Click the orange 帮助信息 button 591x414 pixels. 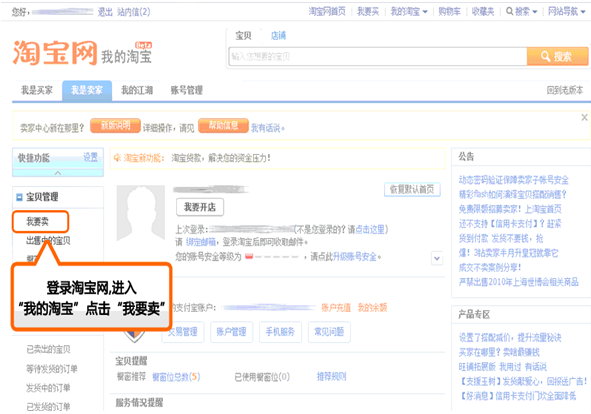(x=224, y=126)
